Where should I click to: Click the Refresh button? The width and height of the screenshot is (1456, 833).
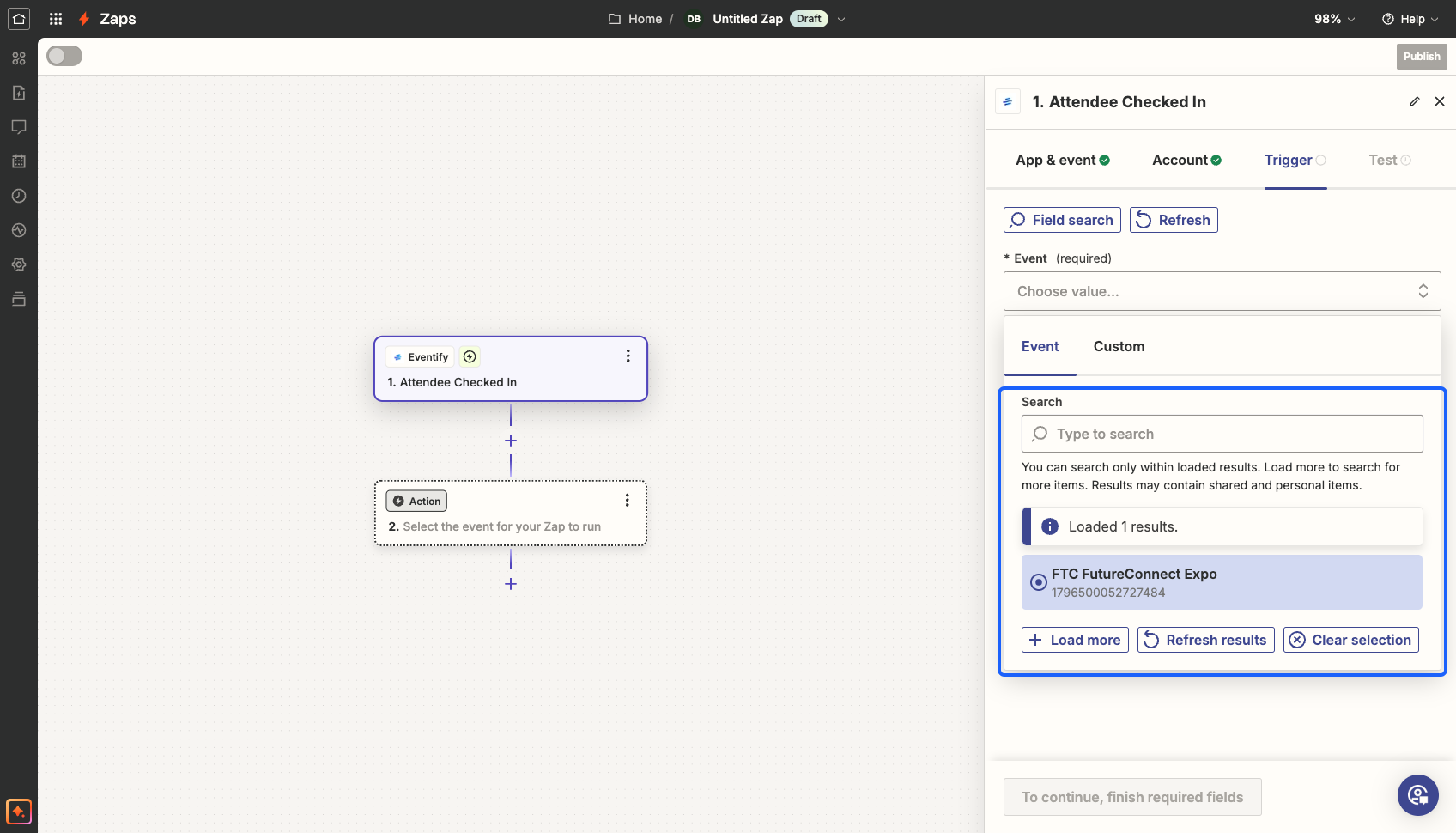[x=1174, y=220]
